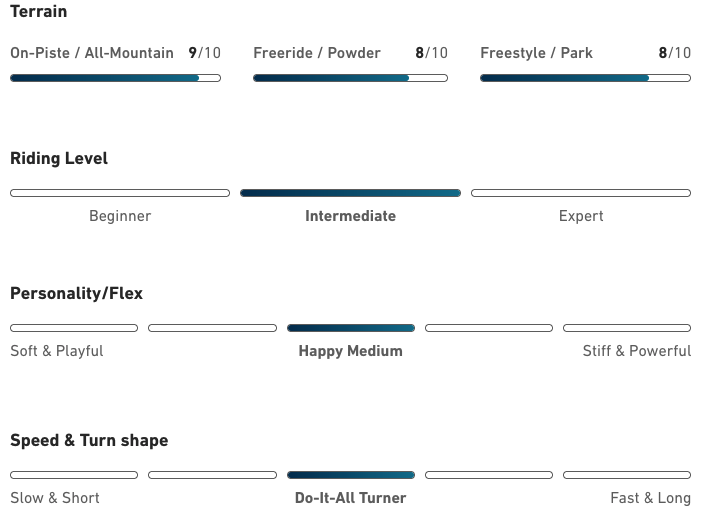Click the Speed & Turn shape heading
This screenshot has height=519, width=705.
coord(89,440)
